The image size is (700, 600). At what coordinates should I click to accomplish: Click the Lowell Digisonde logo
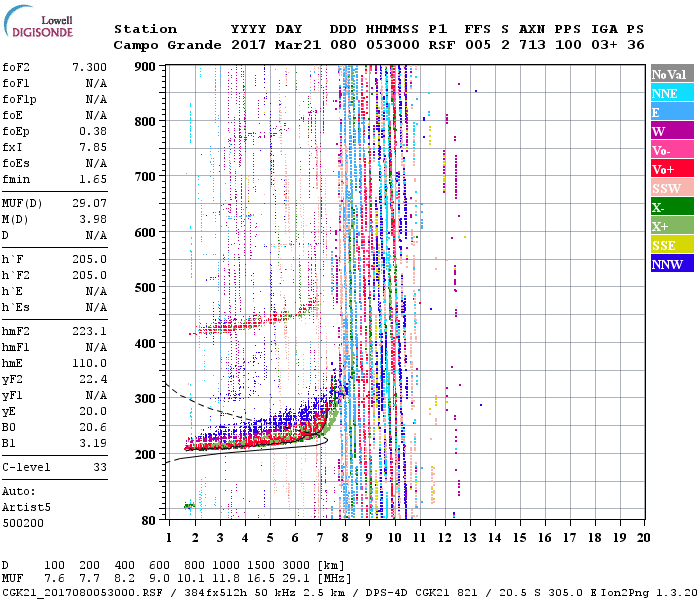tap(38, 21)
